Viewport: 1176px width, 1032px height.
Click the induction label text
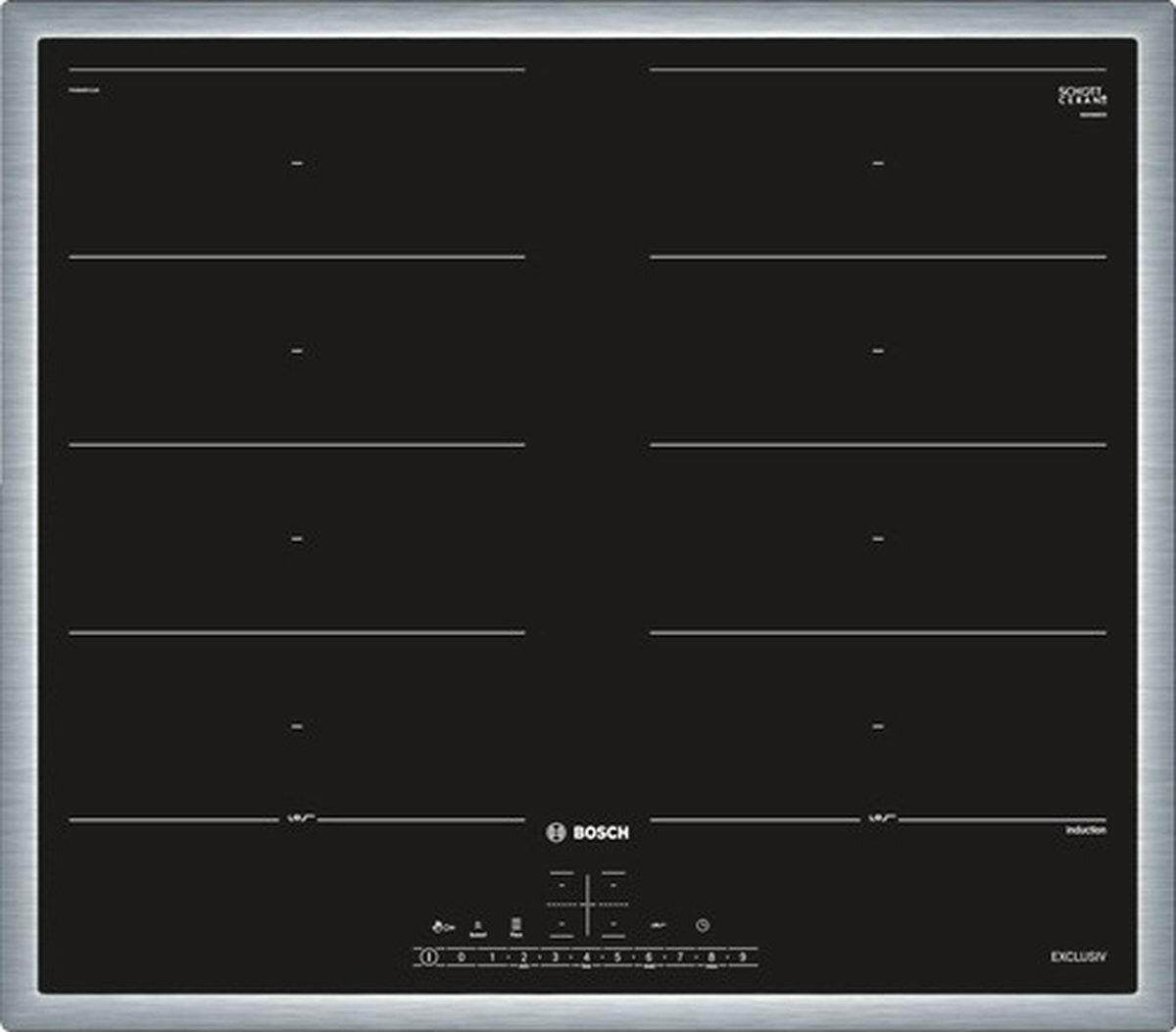[x=1086, y=830]
